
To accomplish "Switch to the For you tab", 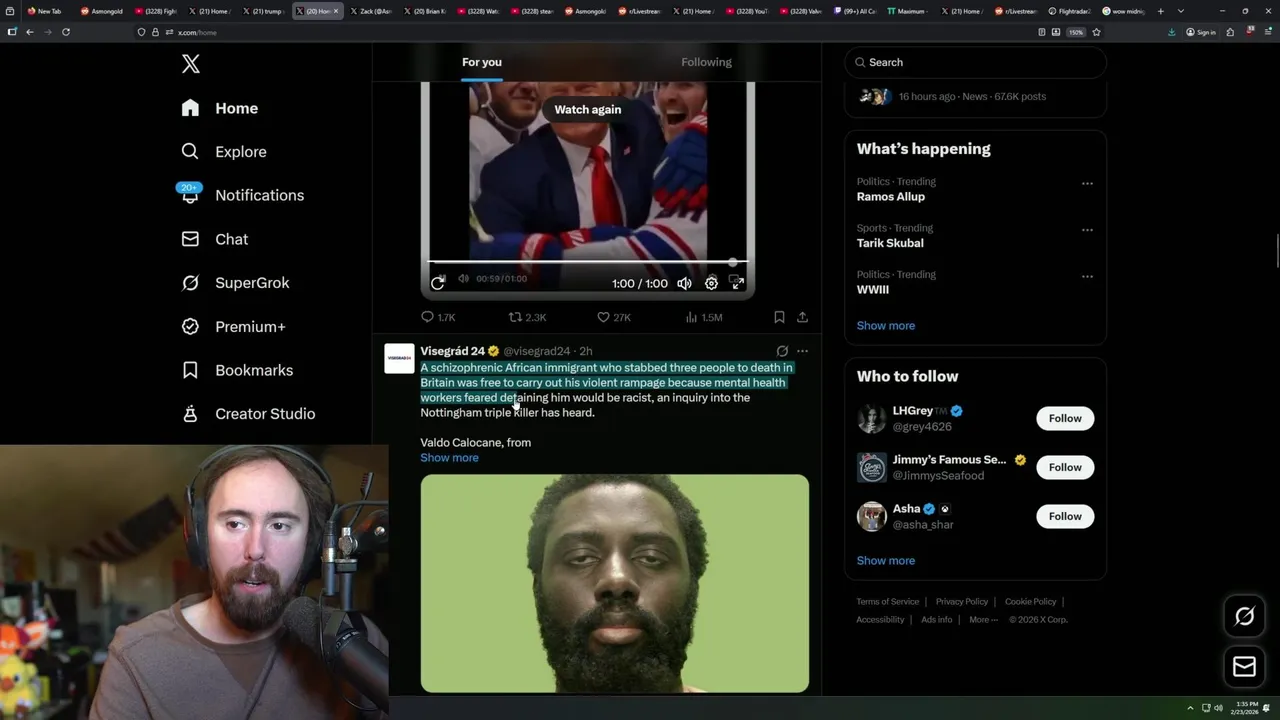I will point(482,62).
